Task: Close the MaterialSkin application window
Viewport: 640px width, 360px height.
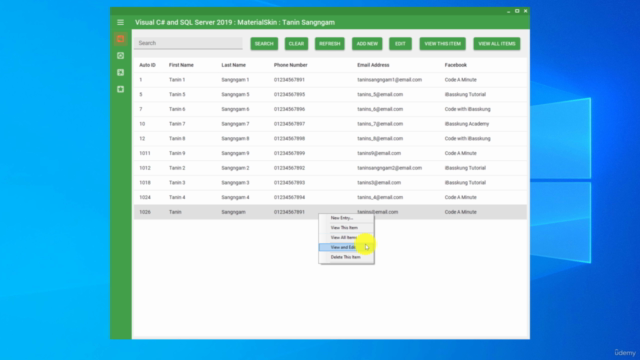Action: pyautogui.click(x=526, y=11)
